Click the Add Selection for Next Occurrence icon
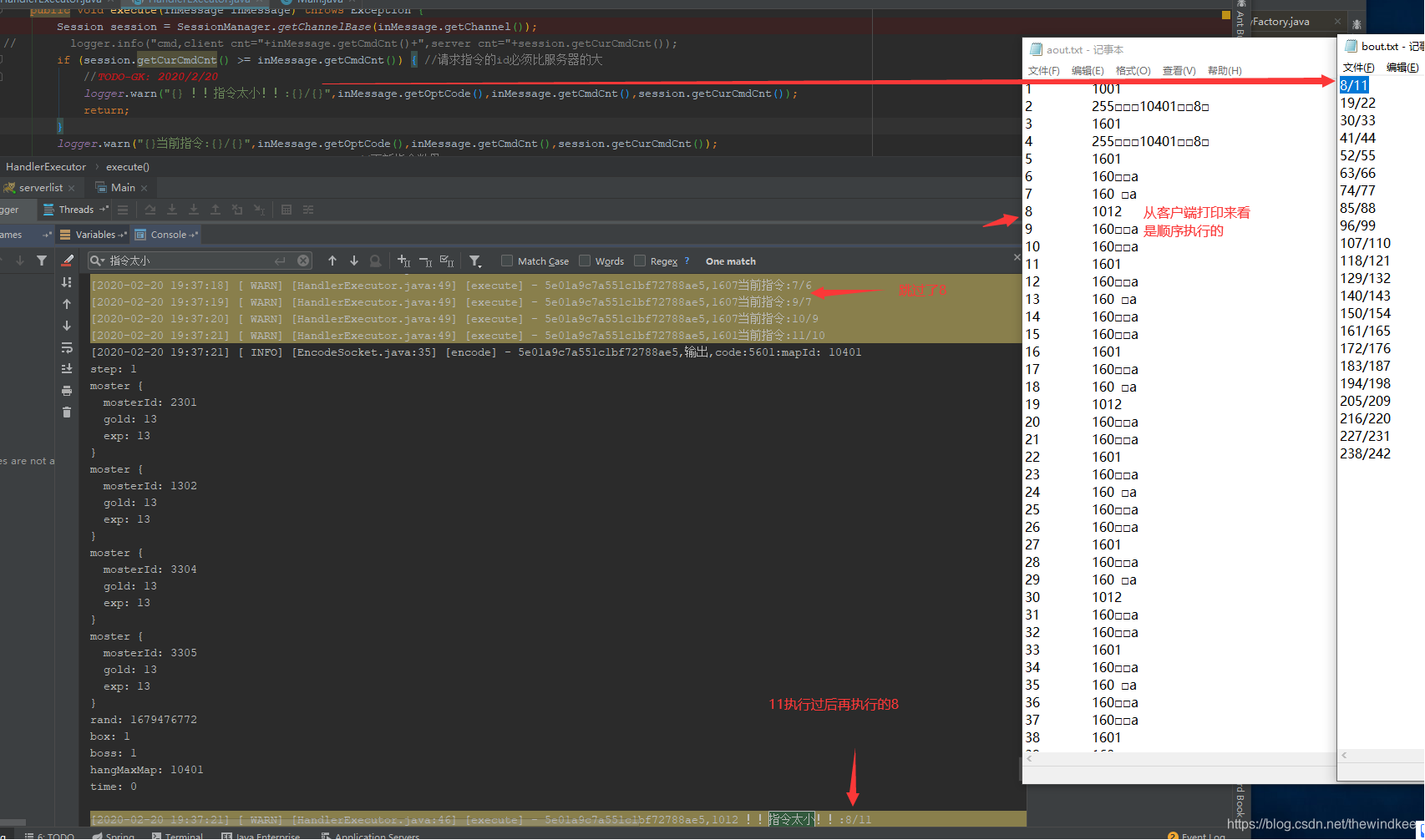Viewport: 1425px width, 840px height. [x=403, y=261]
